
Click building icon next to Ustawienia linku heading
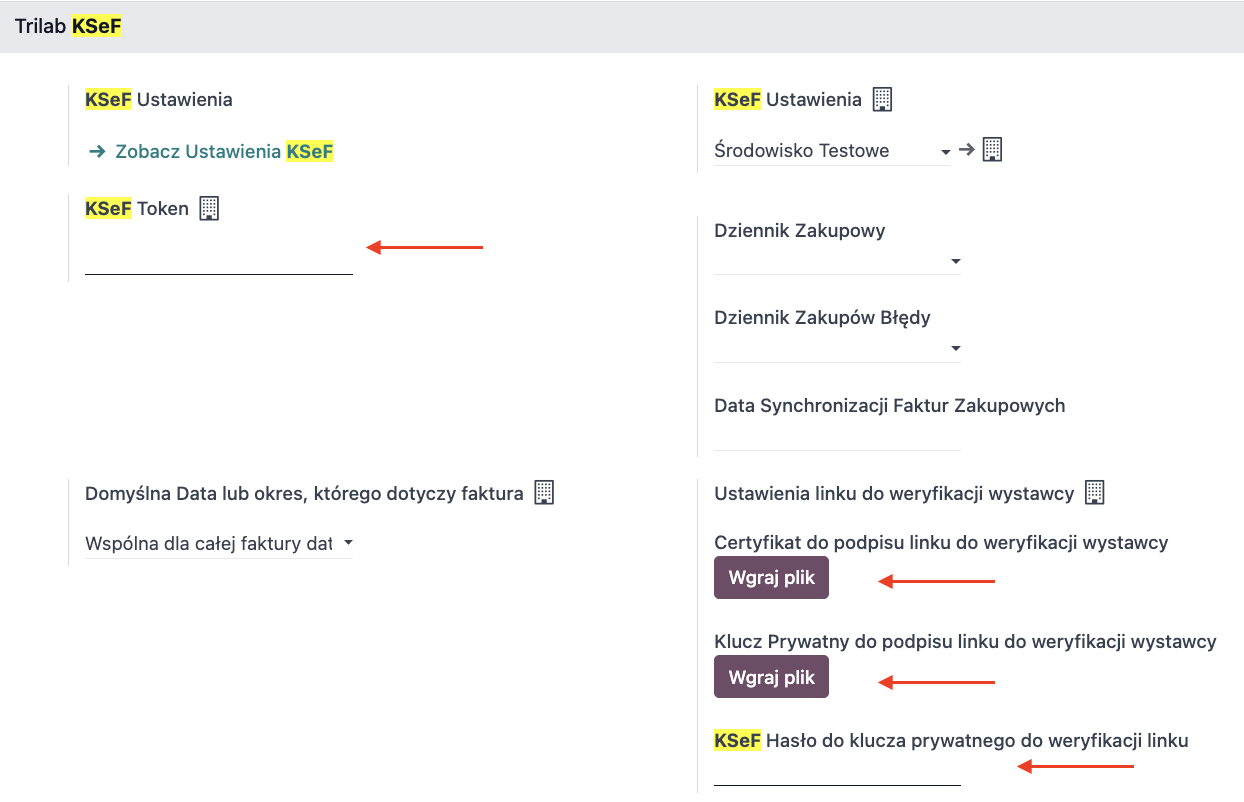1095,492
